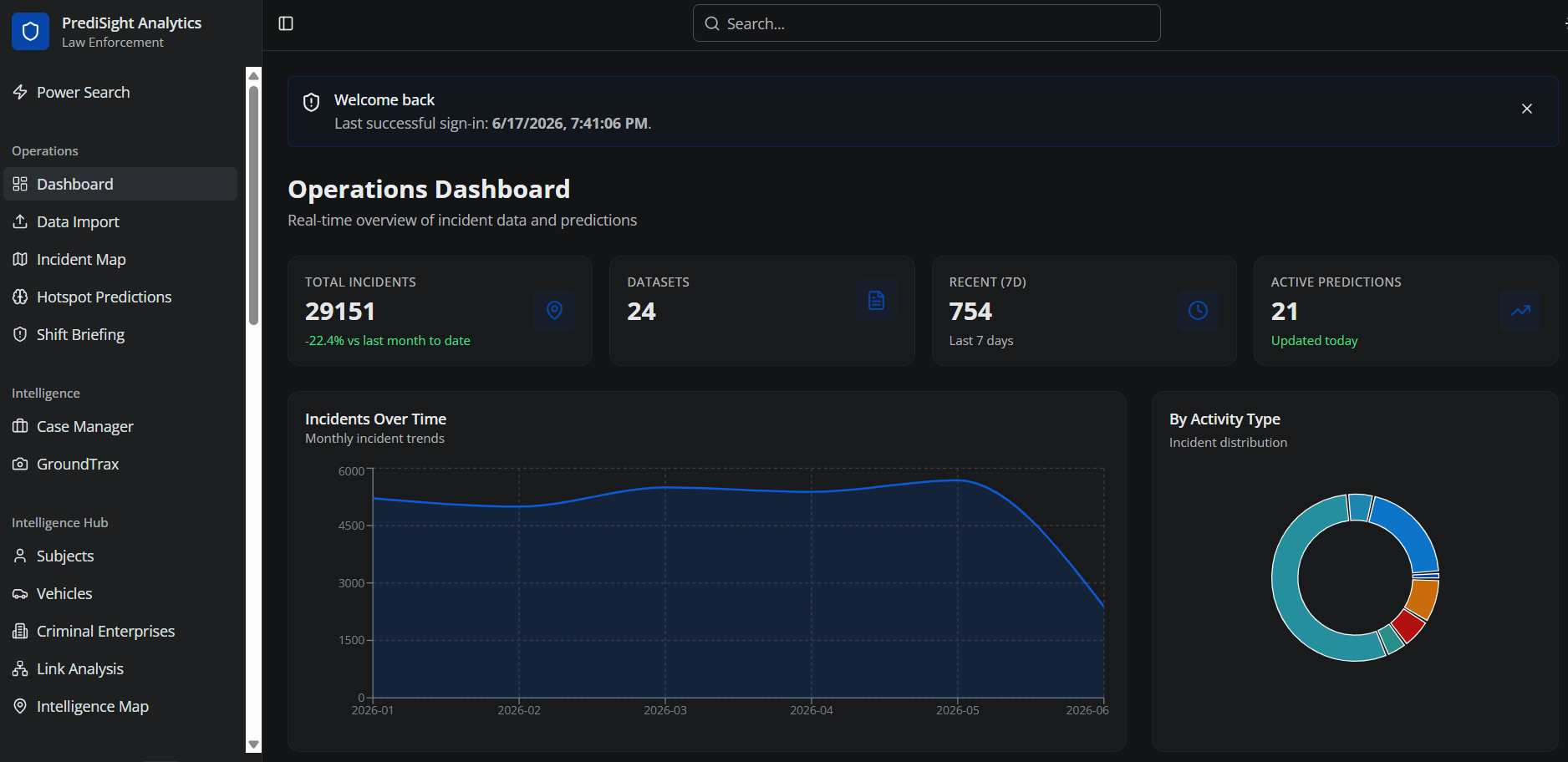Open Subjects page
This screenshot has width=1568, height=762.
tap(120, 556)
